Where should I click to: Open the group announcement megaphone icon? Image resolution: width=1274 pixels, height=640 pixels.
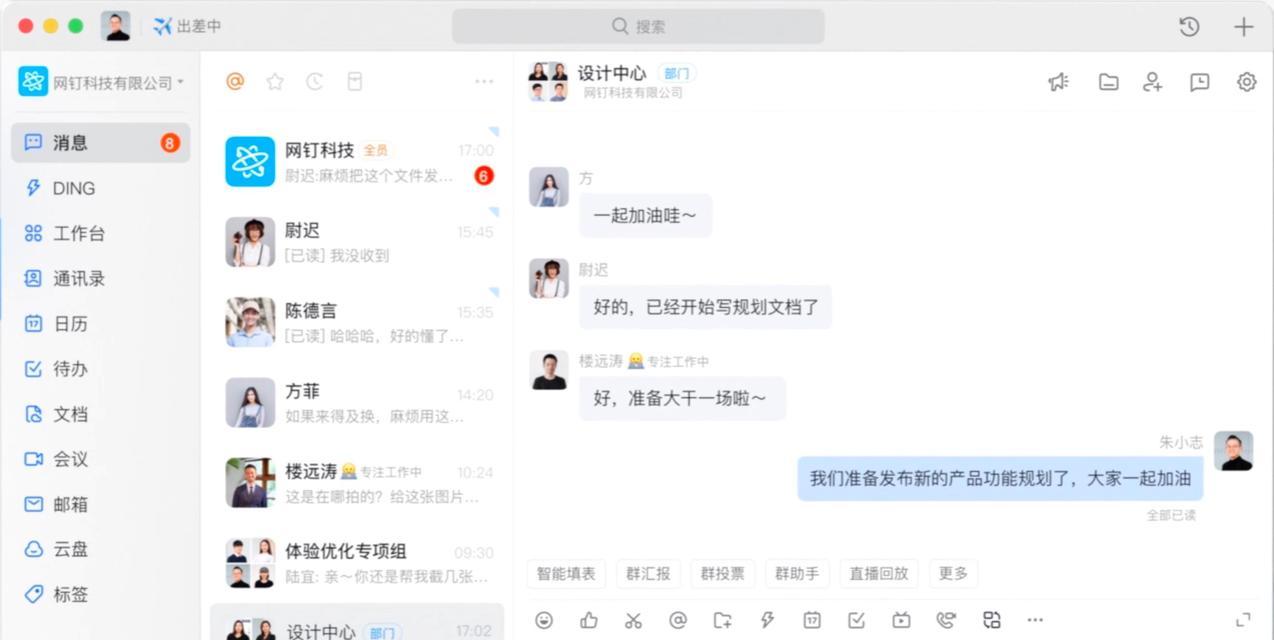click(x=1058, y=82)
